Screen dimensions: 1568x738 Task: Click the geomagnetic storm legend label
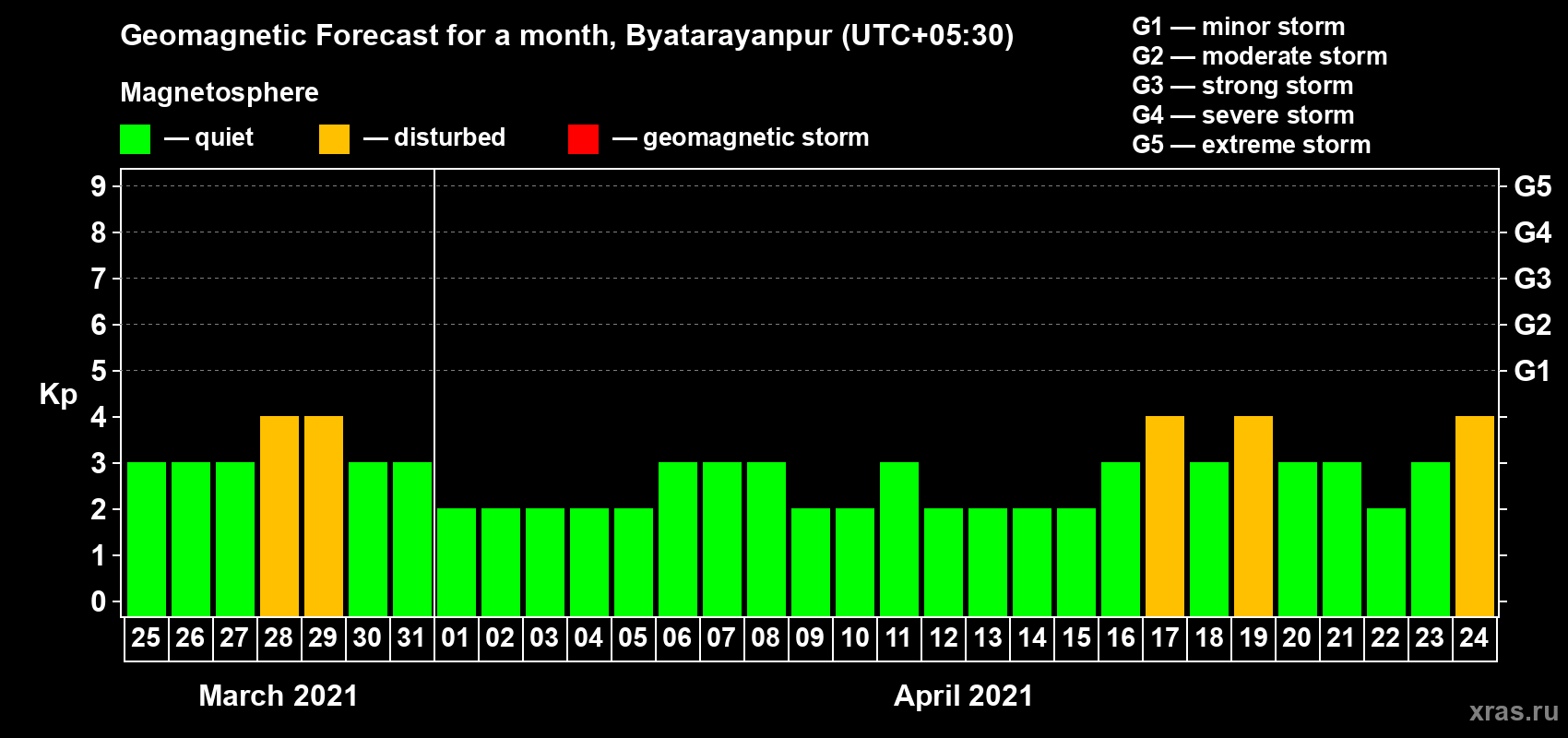tap(756, 137)
